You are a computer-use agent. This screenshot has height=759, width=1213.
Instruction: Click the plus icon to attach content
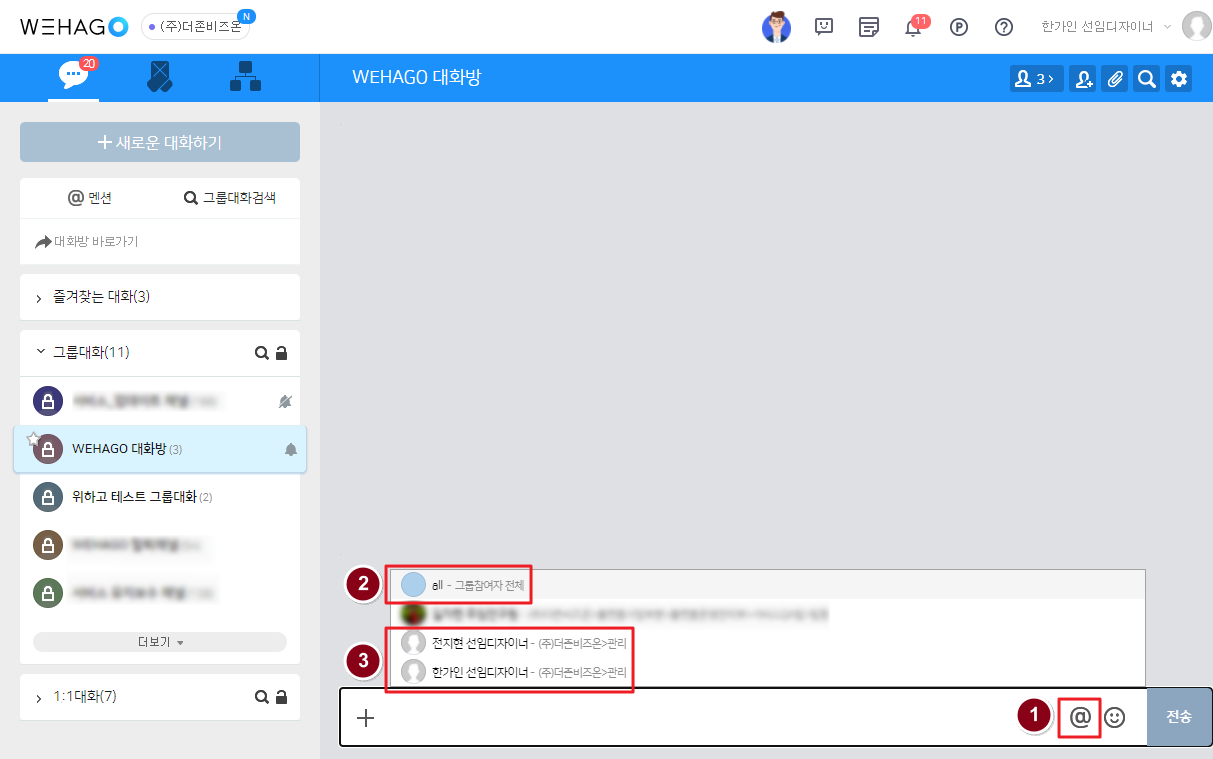(366, 717)
